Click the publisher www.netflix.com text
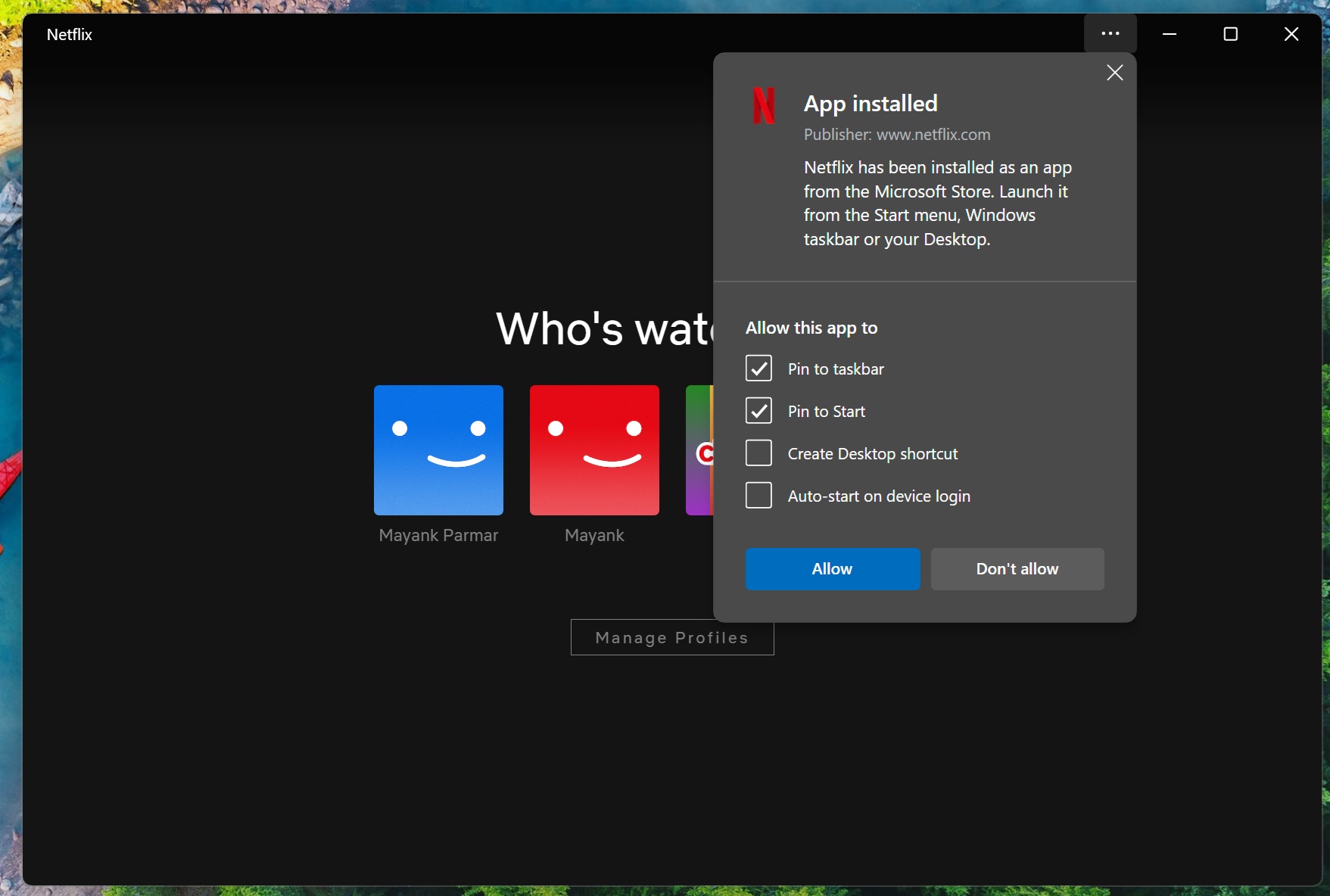 tap(896, 135)
